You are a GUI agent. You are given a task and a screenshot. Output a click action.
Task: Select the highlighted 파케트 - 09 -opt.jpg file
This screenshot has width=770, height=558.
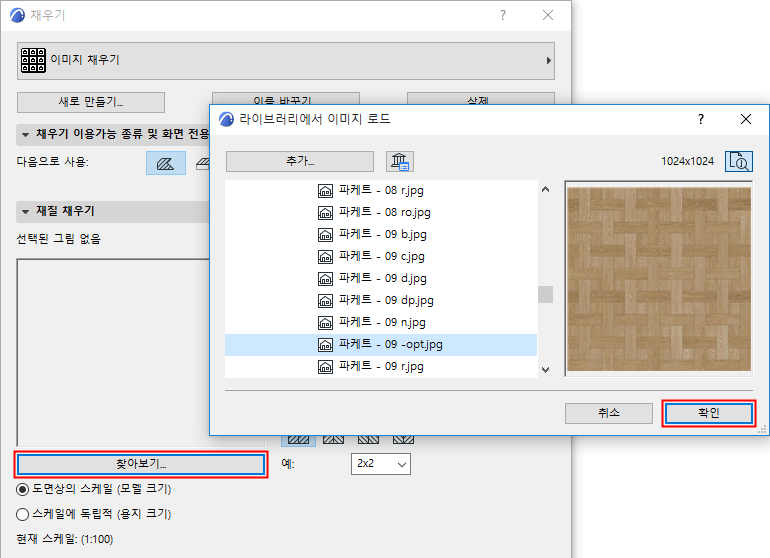click(381, 344)
